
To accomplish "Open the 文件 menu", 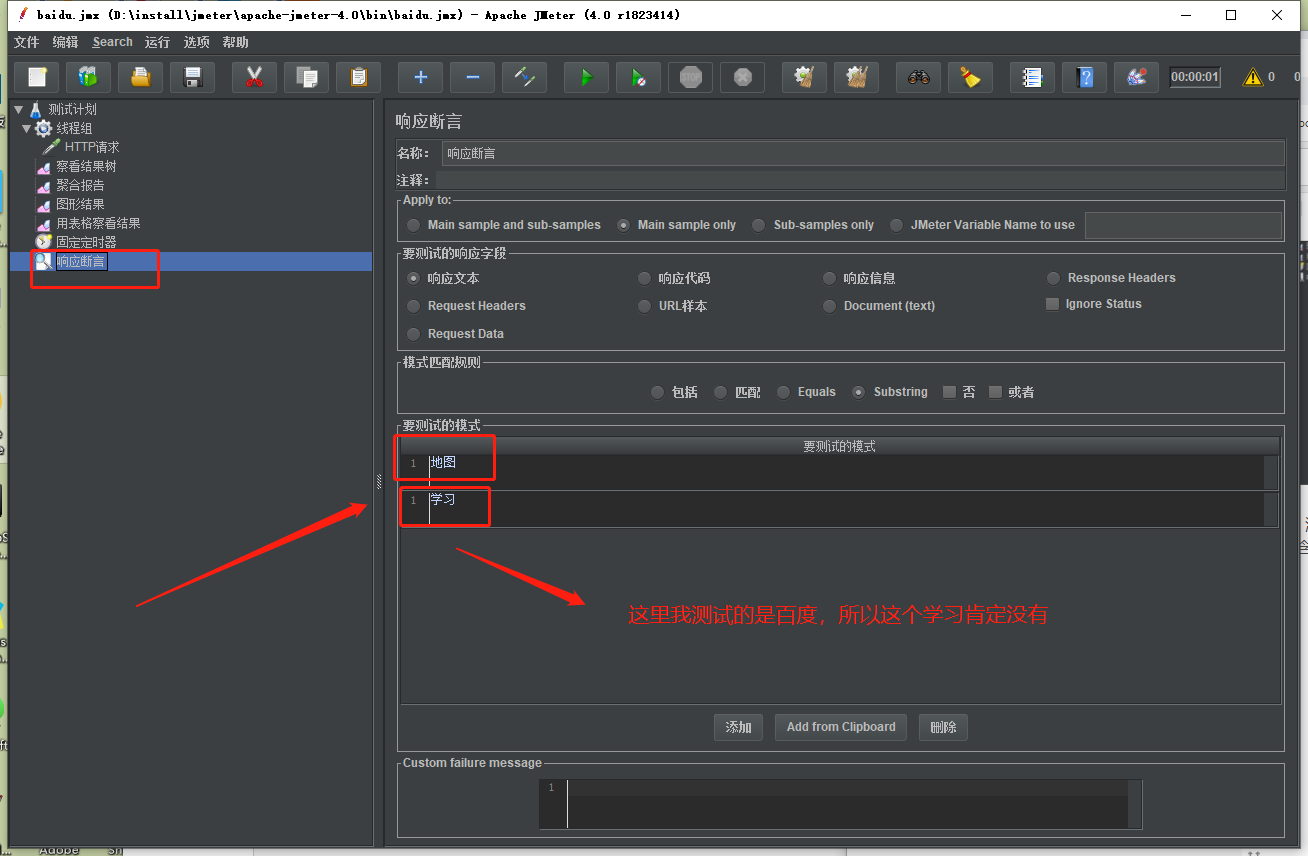I will [26, 42].
